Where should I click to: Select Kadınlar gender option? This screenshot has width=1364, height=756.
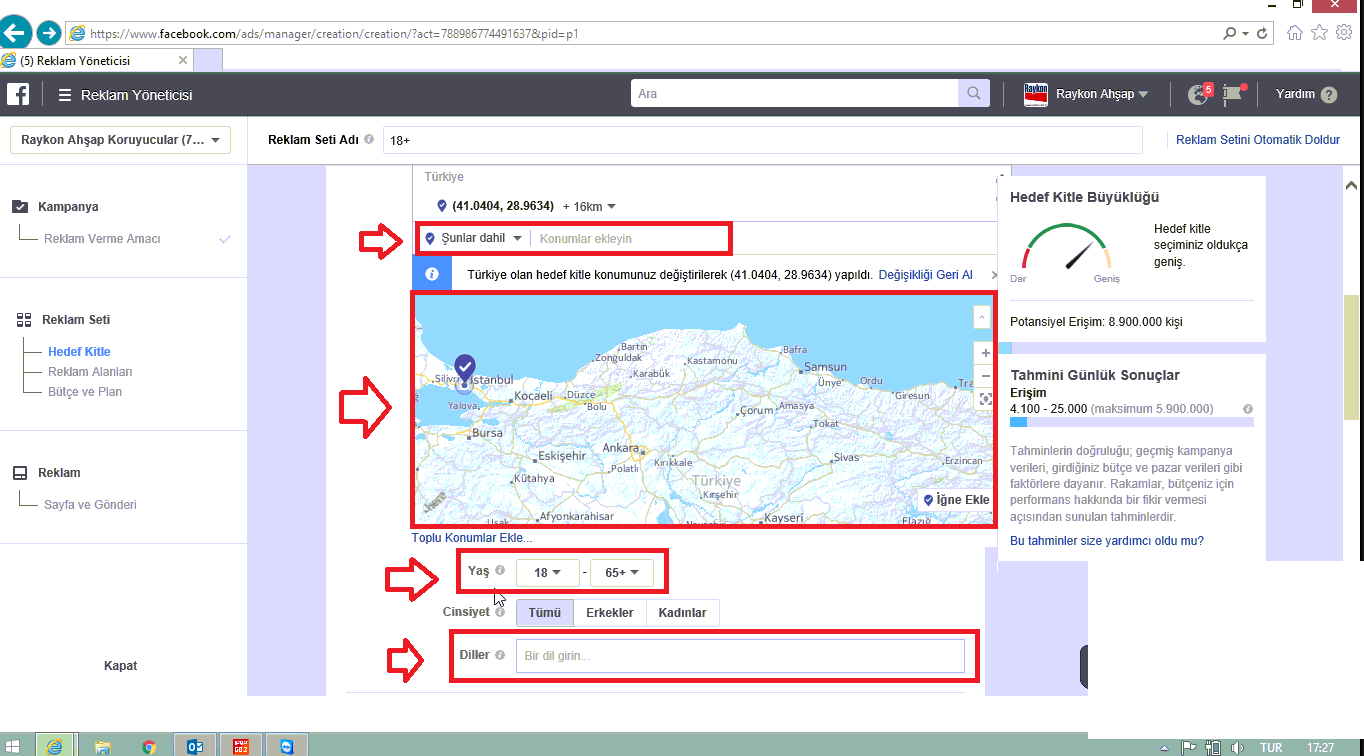pos(682,613)
